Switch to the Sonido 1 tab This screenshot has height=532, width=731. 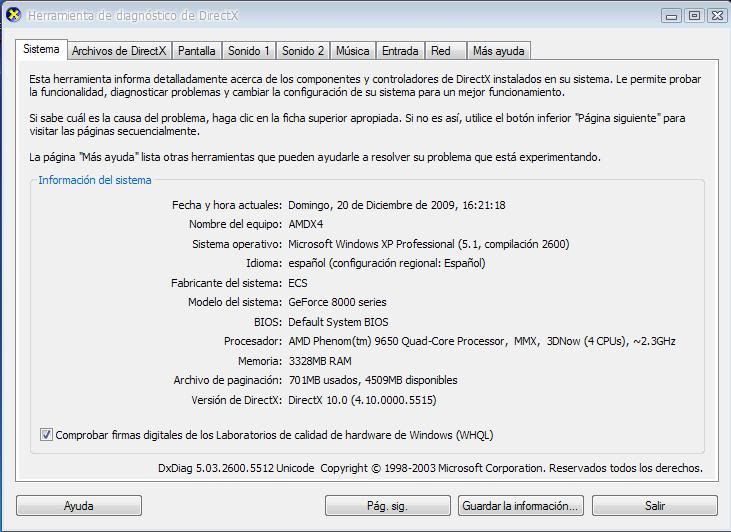pos(248,51)
